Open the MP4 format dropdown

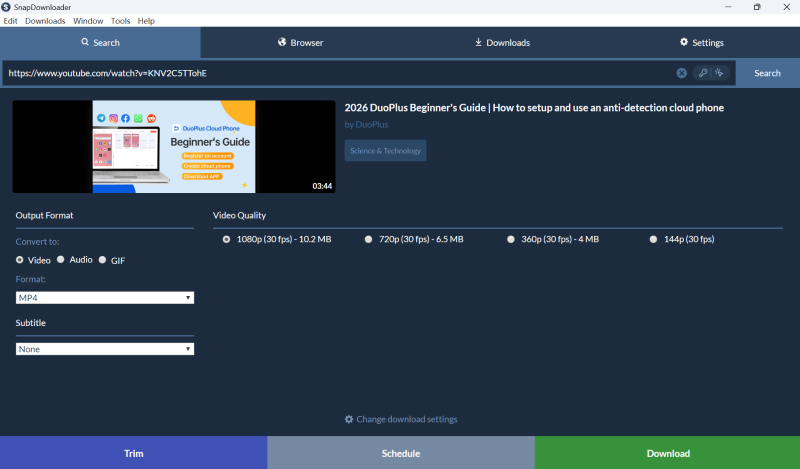click(x=105, y=298)
